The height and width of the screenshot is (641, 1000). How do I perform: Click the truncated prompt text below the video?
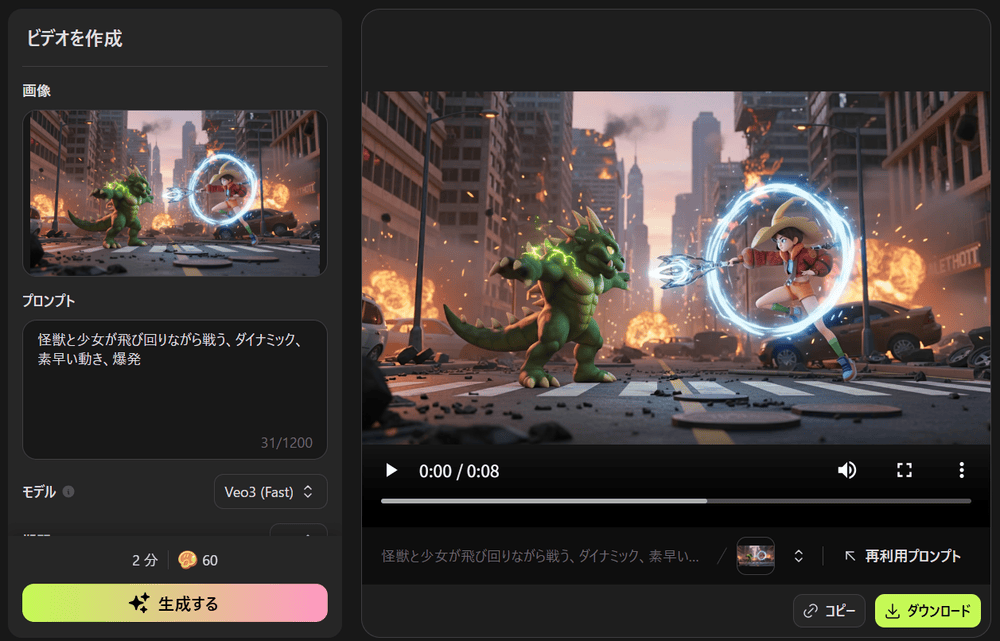pyautogui.click(x=540, y=556)
